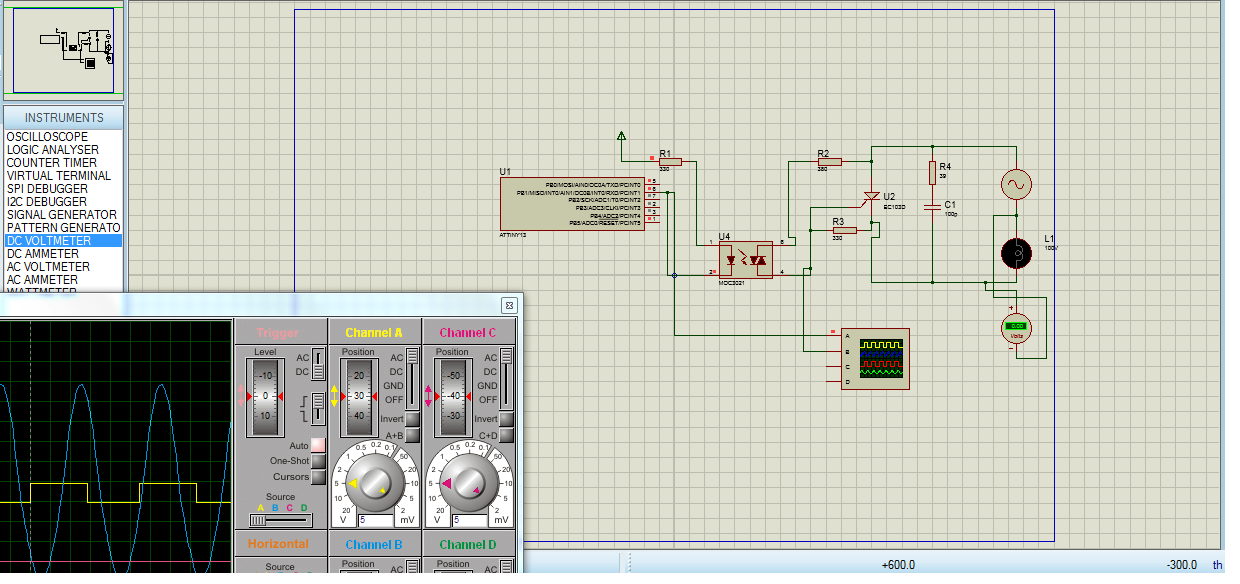The image size is (1240, 584).
Task: Toggle the Auto trigger button
Action: [x=318, y=445]
